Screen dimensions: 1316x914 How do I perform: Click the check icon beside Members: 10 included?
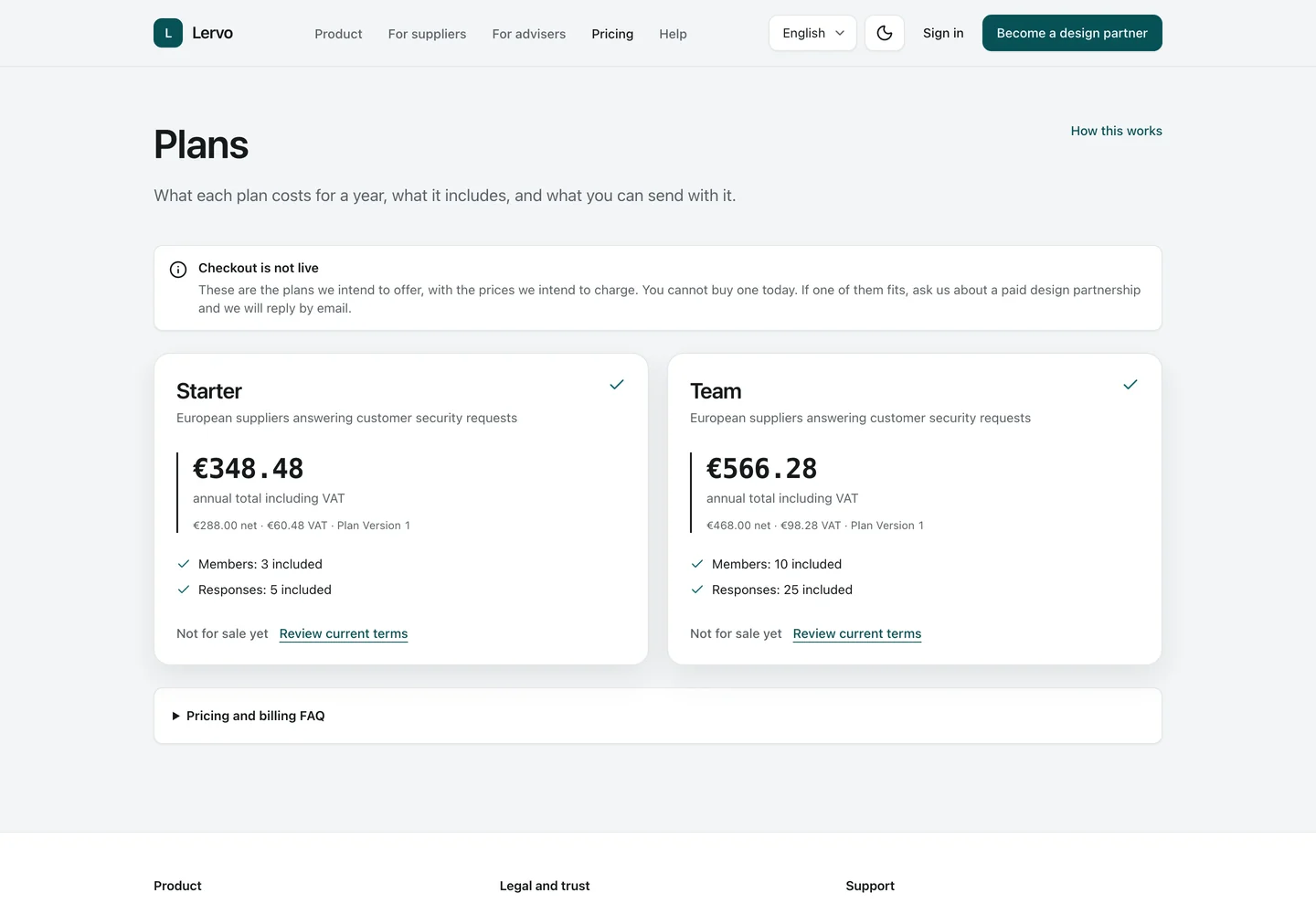coord(697,564)
